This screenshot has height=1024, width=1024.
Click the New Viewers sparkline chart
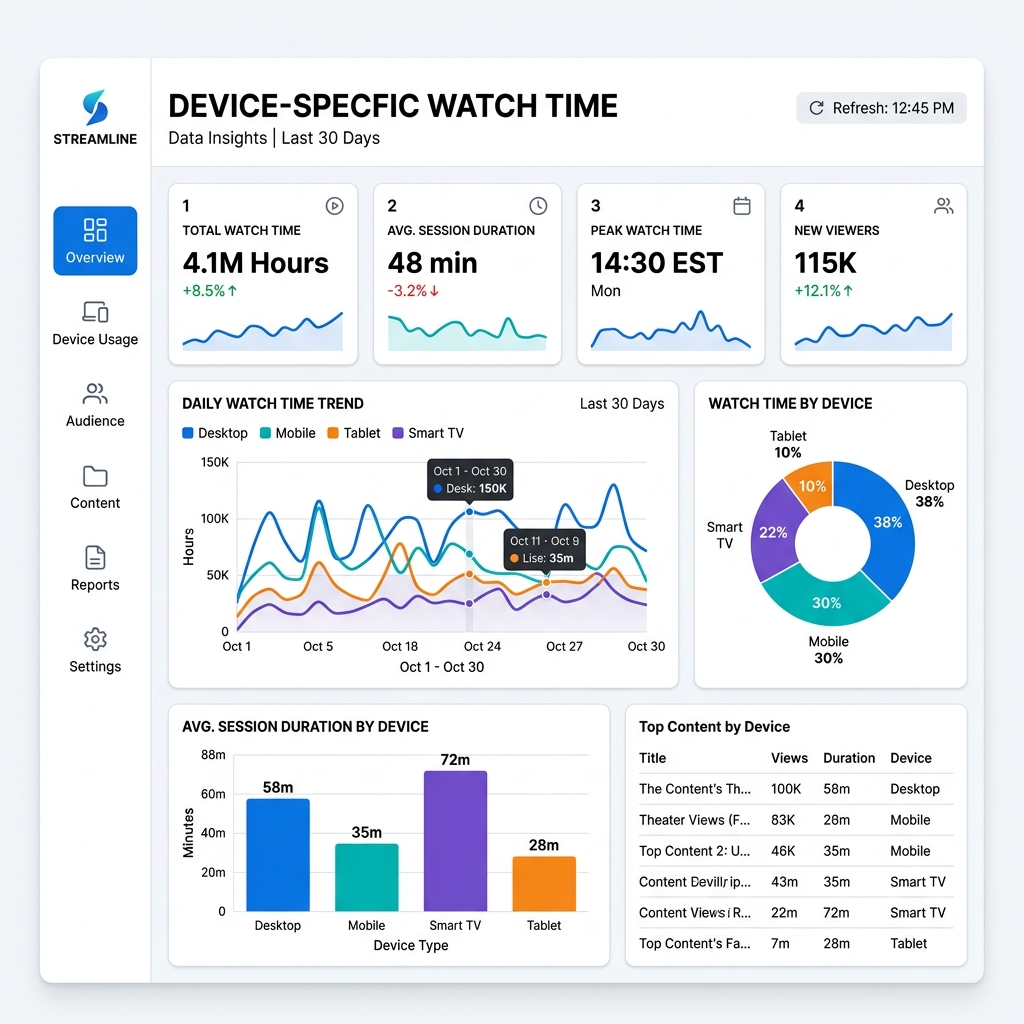point(873,331)
